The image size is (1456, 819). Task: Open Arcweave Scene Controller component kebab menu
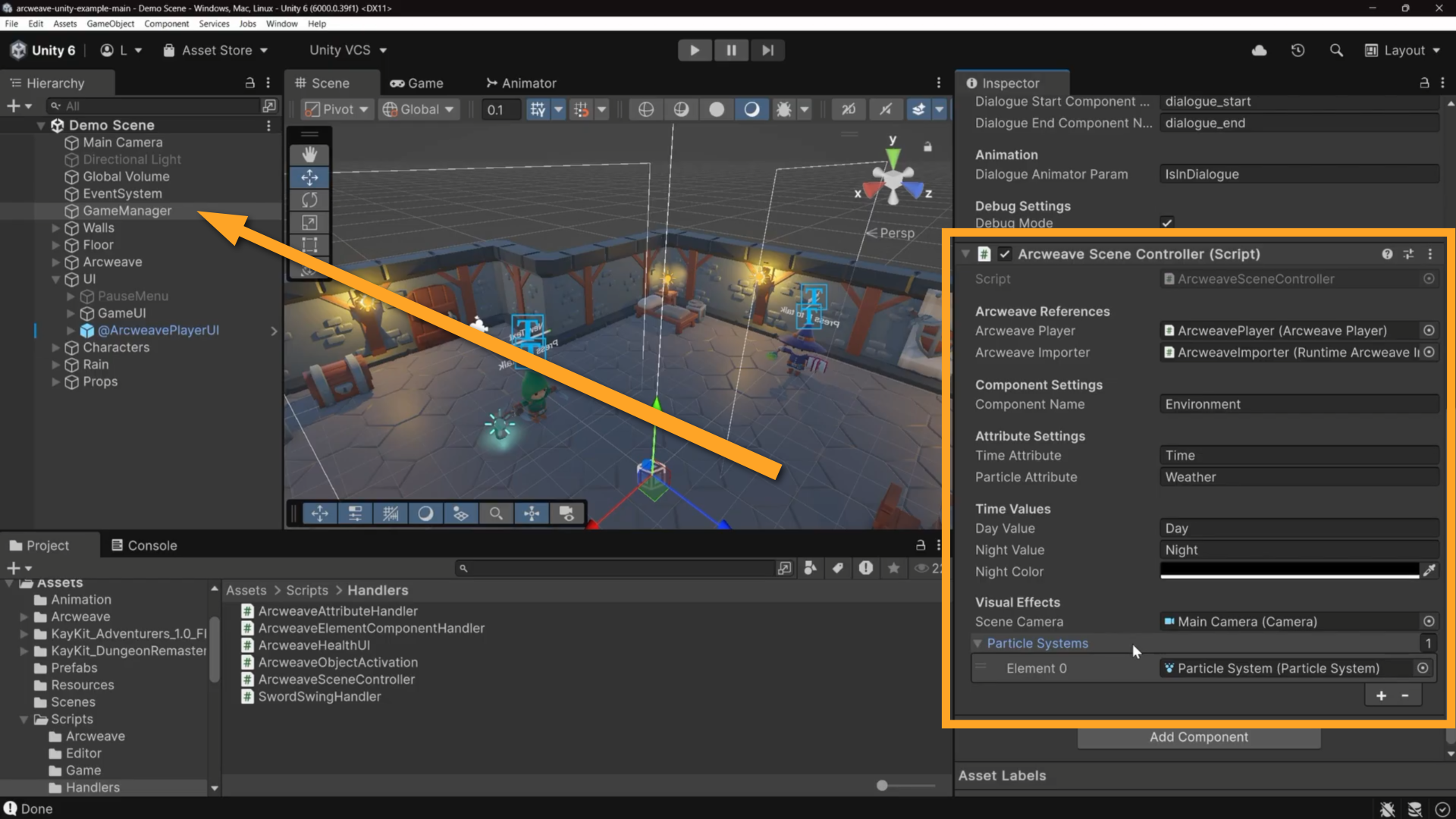(x=1430, y=254)
